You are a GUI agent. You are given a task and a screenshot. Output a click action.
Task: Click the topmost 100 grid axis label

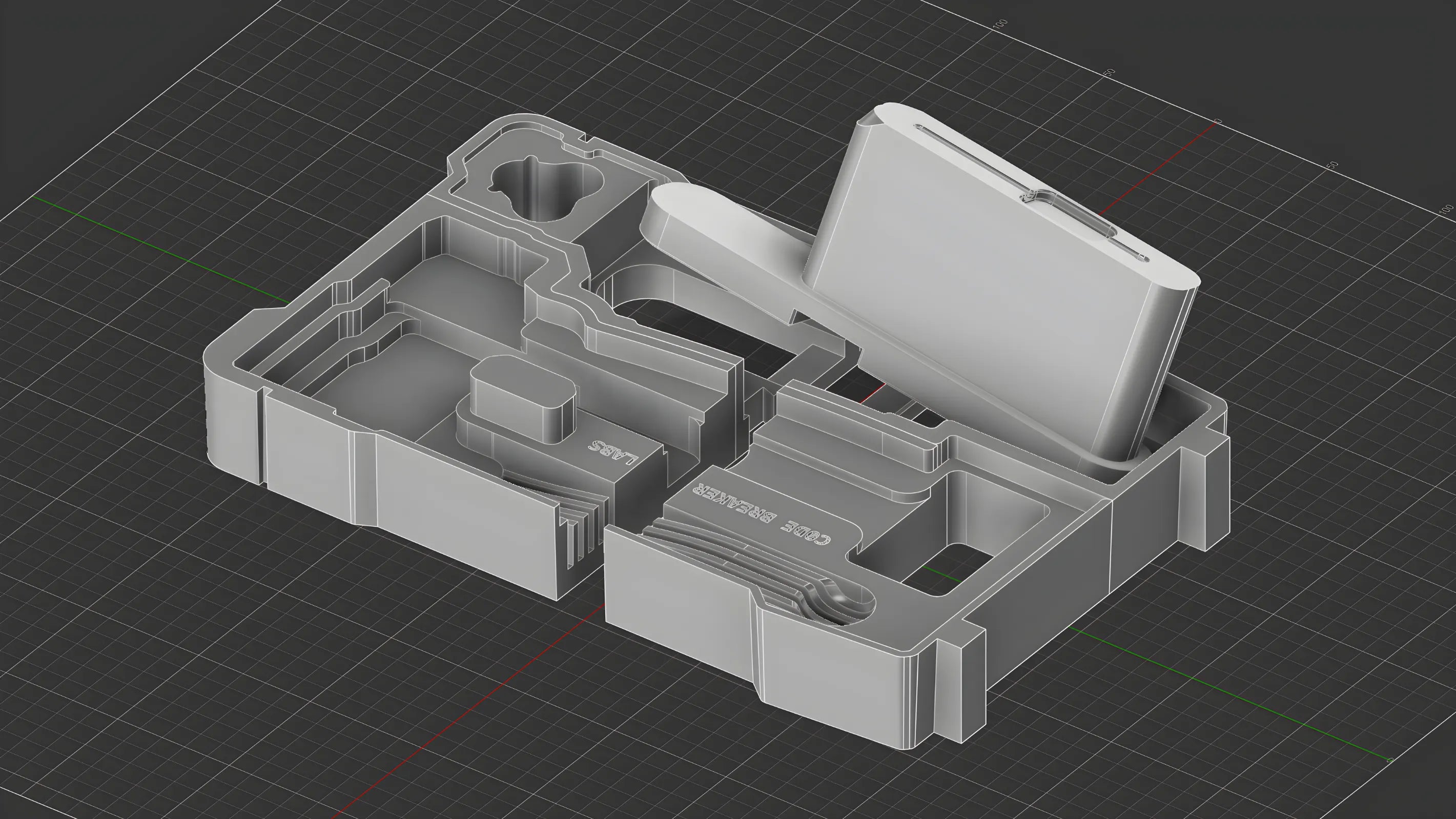tap(1000, 24)
